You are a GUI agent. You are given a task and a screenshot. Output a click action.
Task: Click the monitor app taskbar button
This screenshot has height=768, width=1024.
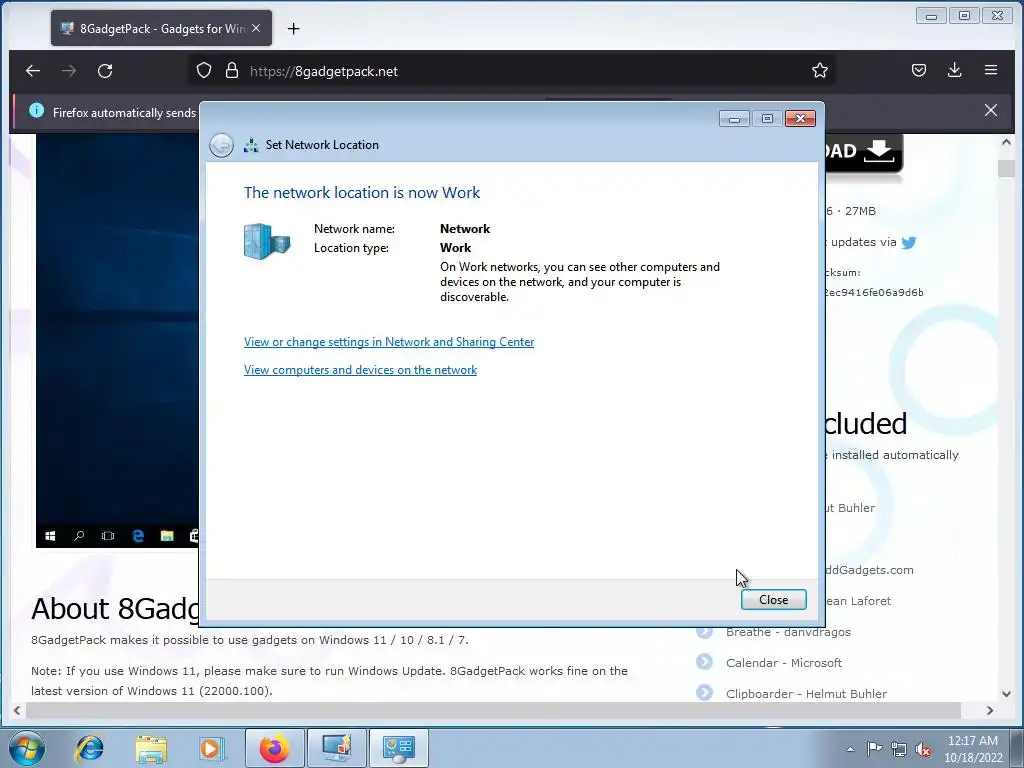(336, 748)
